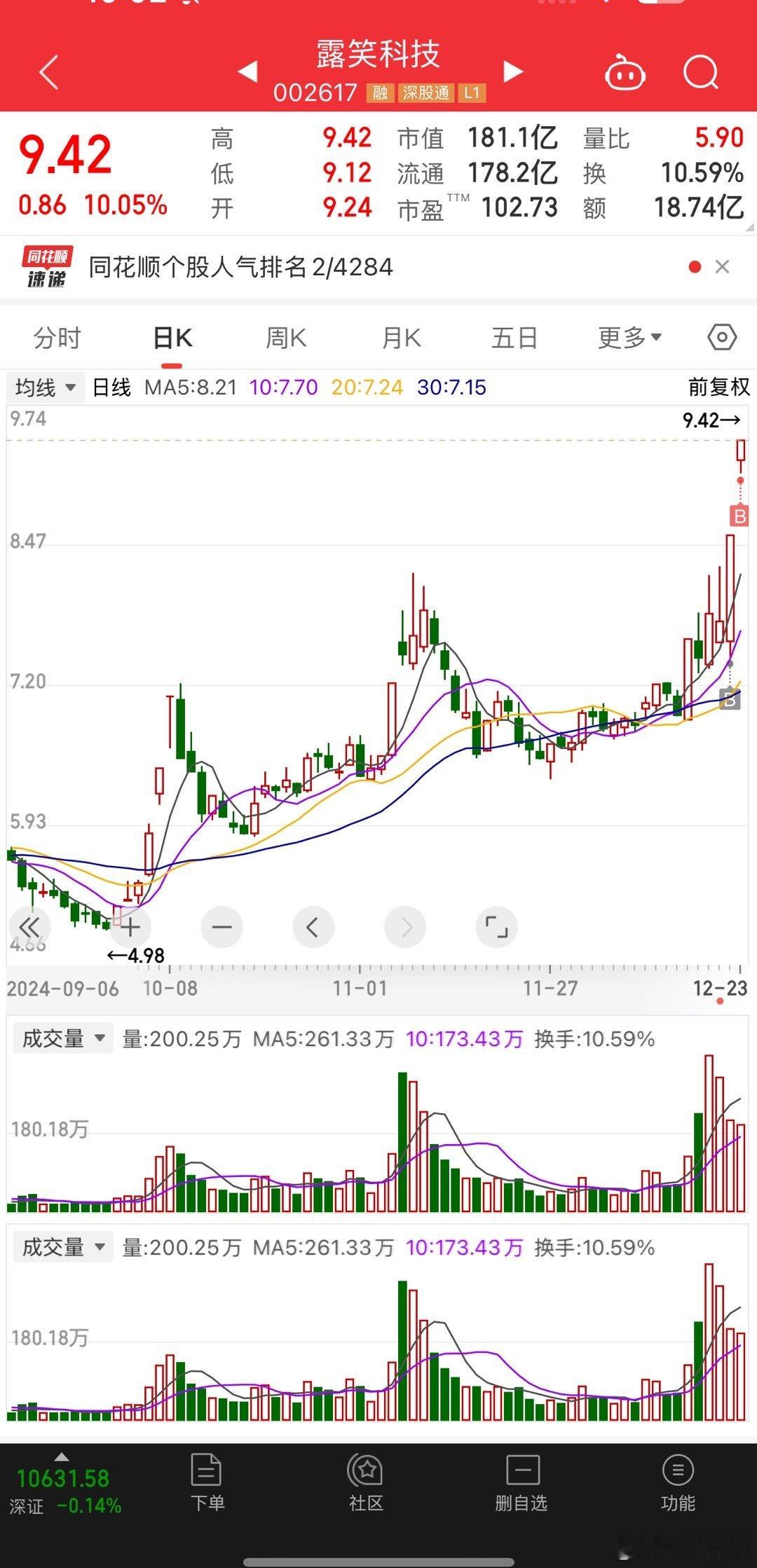Screen dimensions: 757x1568
Task: Expand quote details corner triangle
Action: tap(750, 228)
